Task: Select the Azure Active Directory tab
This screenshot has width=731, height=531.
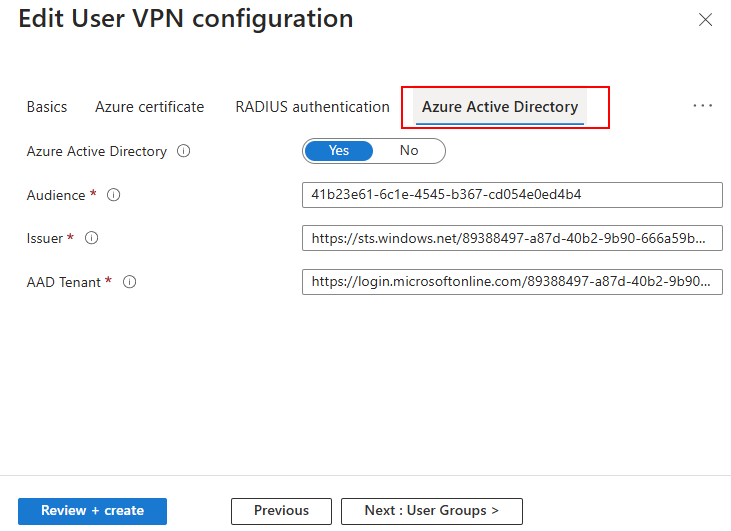Action: coord(500,107)
